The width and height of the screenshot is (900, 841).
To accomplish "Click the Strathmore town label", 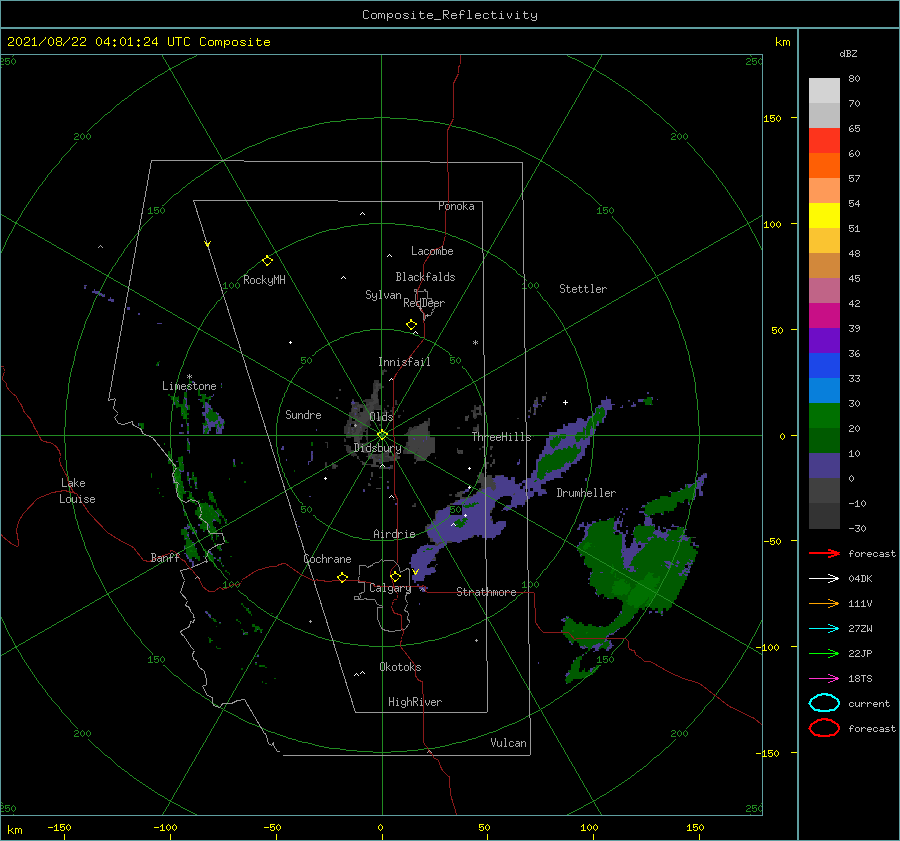I will (x=486, y=592).
